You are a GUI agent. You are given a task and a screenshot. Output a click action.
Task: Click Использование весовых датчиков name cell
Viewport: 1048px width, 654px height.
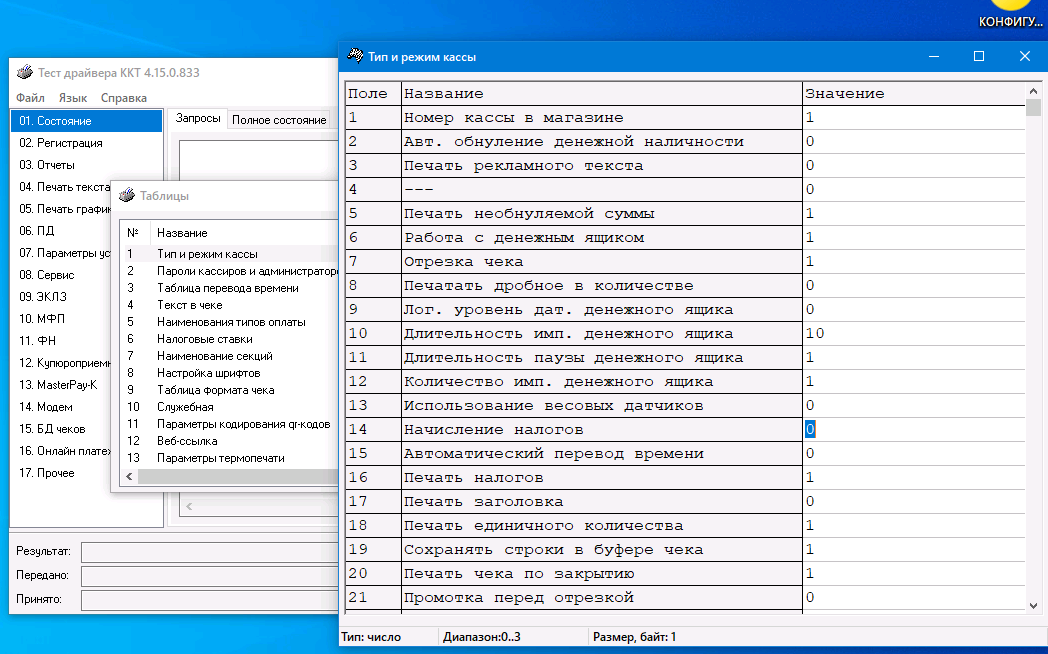pyautogui.click(x=602, y=405)
